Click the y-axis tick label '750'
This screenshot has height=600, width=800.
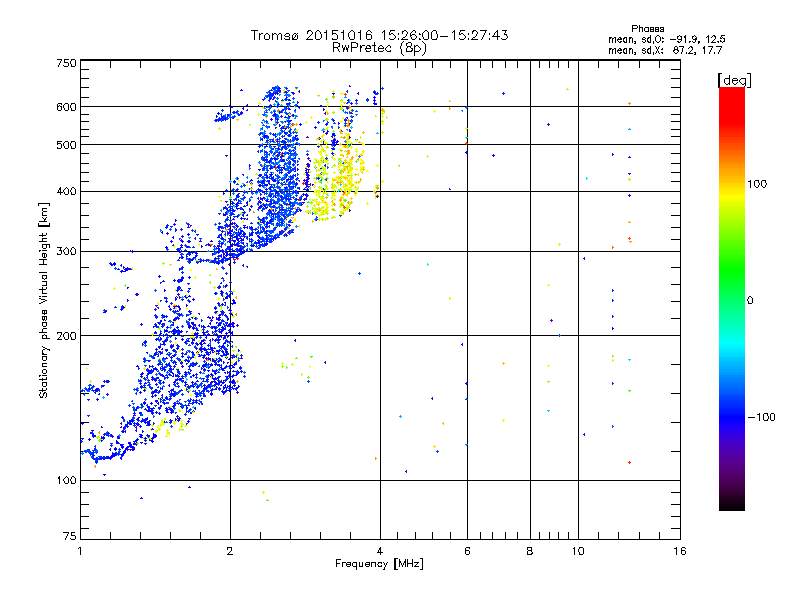pyautogui.click(x=66, y=63)
